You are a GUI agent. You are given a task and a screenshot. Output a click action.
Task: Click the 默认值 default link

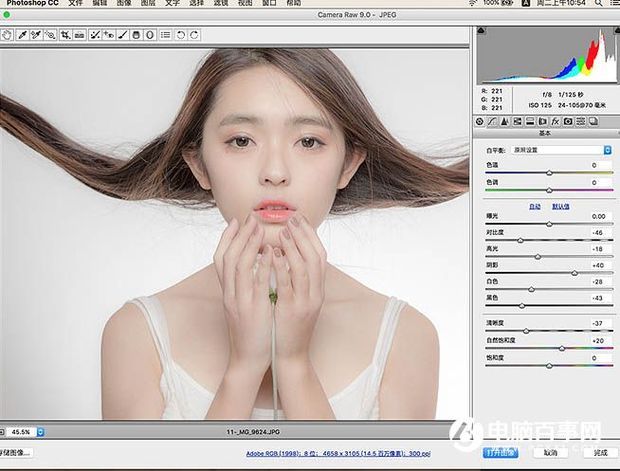(x=560, y=206)
